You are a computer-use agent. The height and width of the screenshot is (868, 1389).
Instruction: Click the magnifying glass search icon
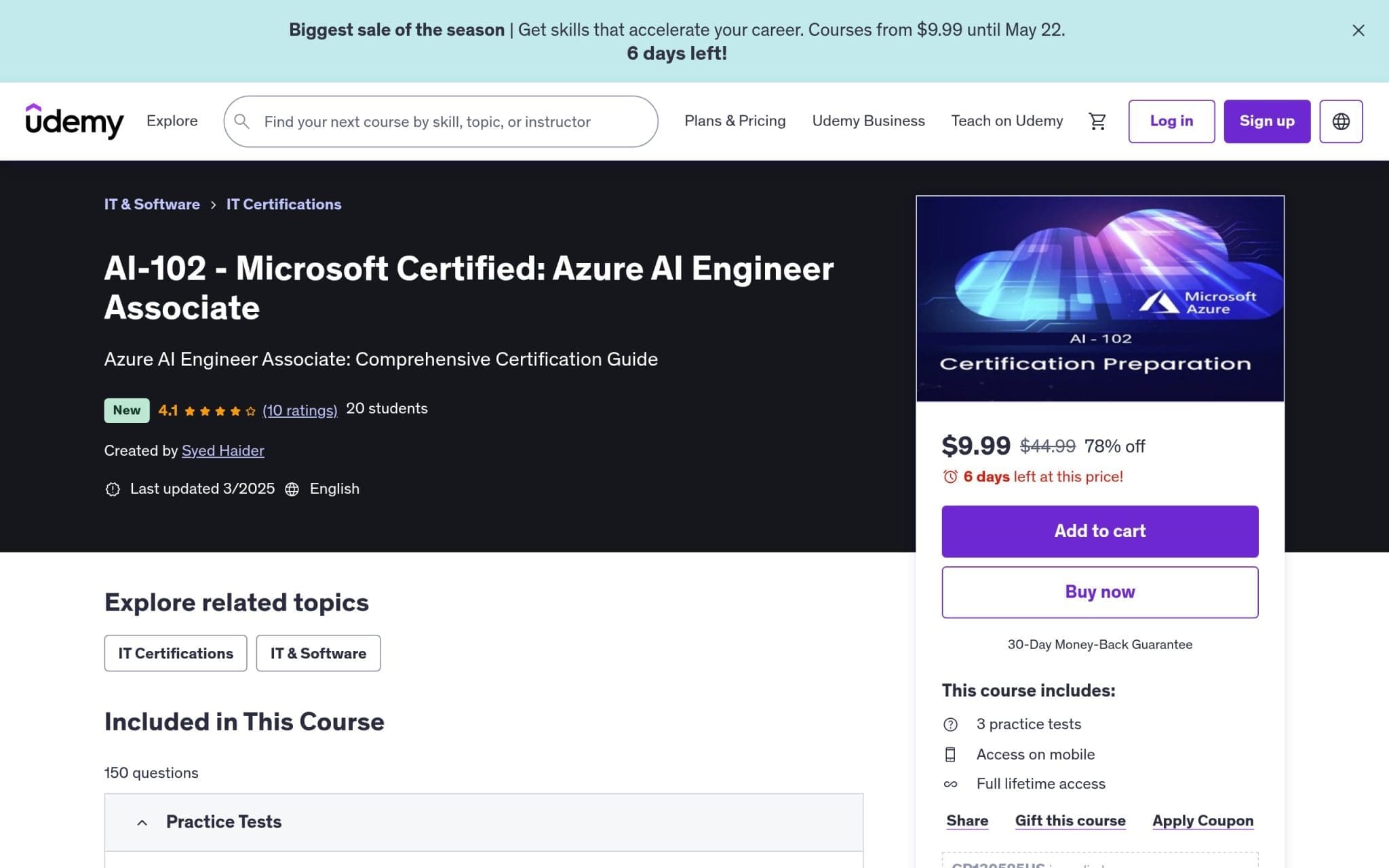click(x=241, y=121)
